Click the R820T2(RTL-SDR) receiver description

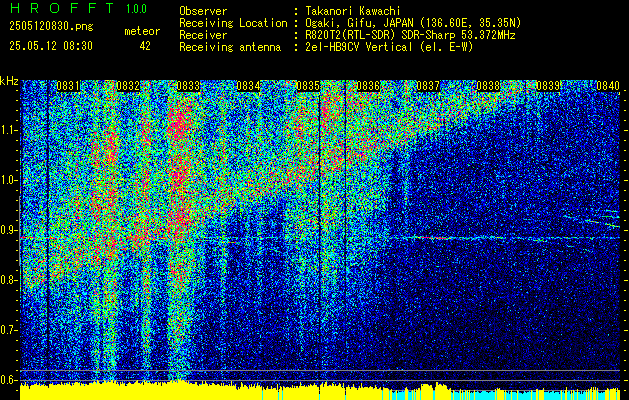click(410, 35)
